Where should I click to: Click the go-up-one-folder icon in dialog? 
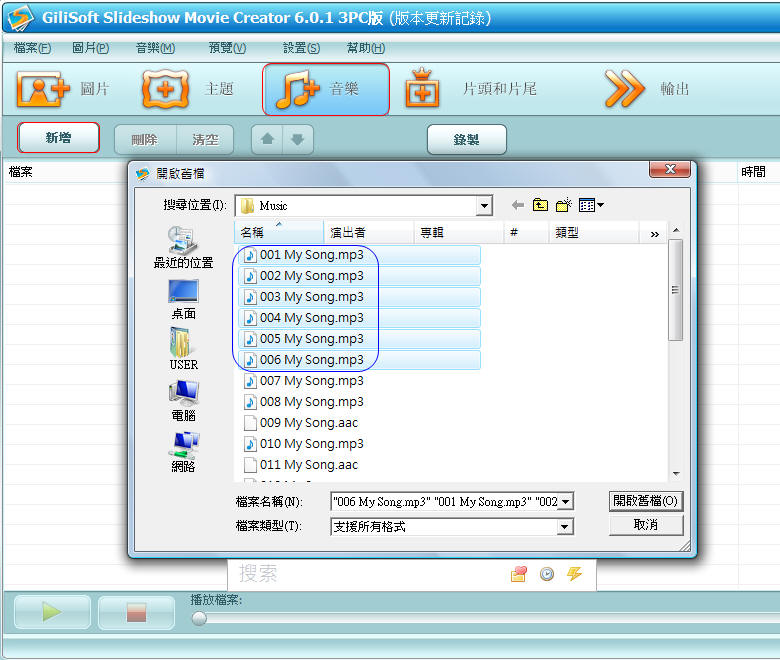(540, 205)
